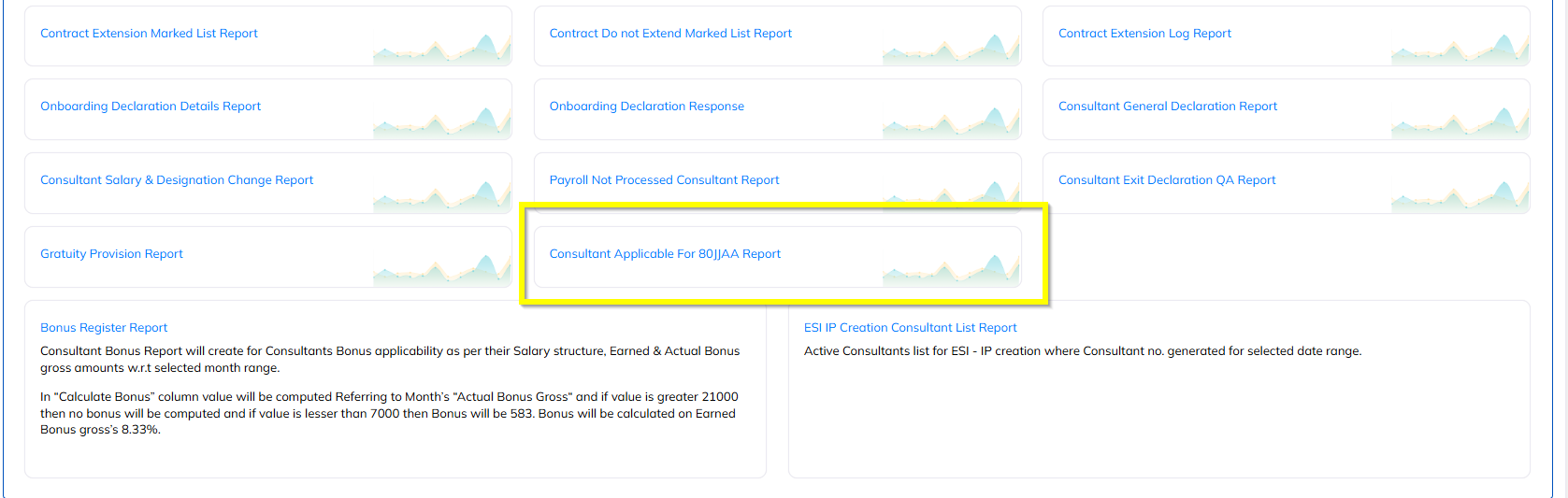Click the Bonus Register Report link

click(x=104, y=328)
